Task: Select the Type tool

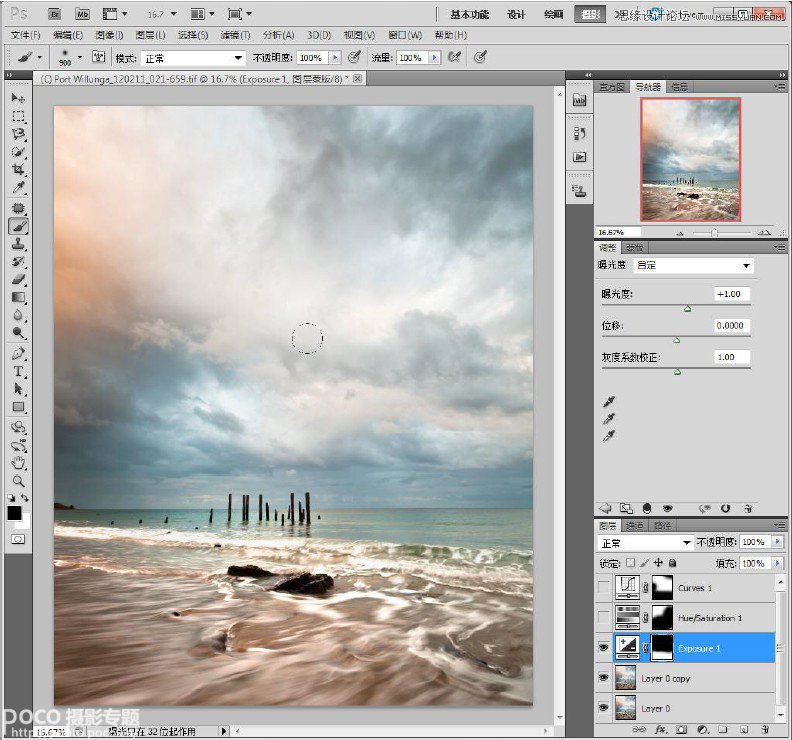Action: pos(18,371)
